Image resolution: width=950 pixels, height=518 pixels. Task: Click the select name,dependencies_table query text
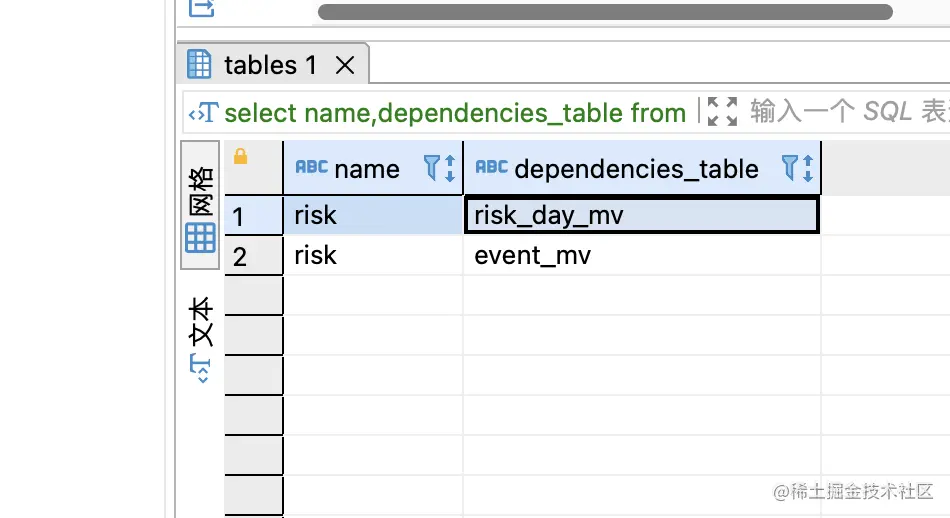(455, 113)
